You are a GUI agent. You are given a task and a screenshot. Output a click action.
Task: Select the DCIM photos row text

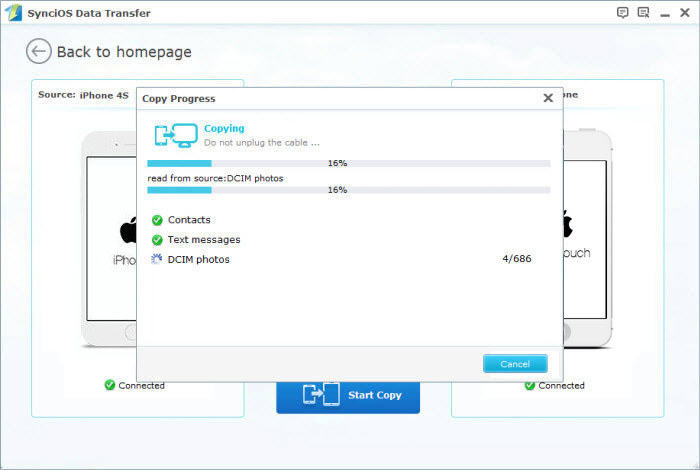[x=198, y=259]
